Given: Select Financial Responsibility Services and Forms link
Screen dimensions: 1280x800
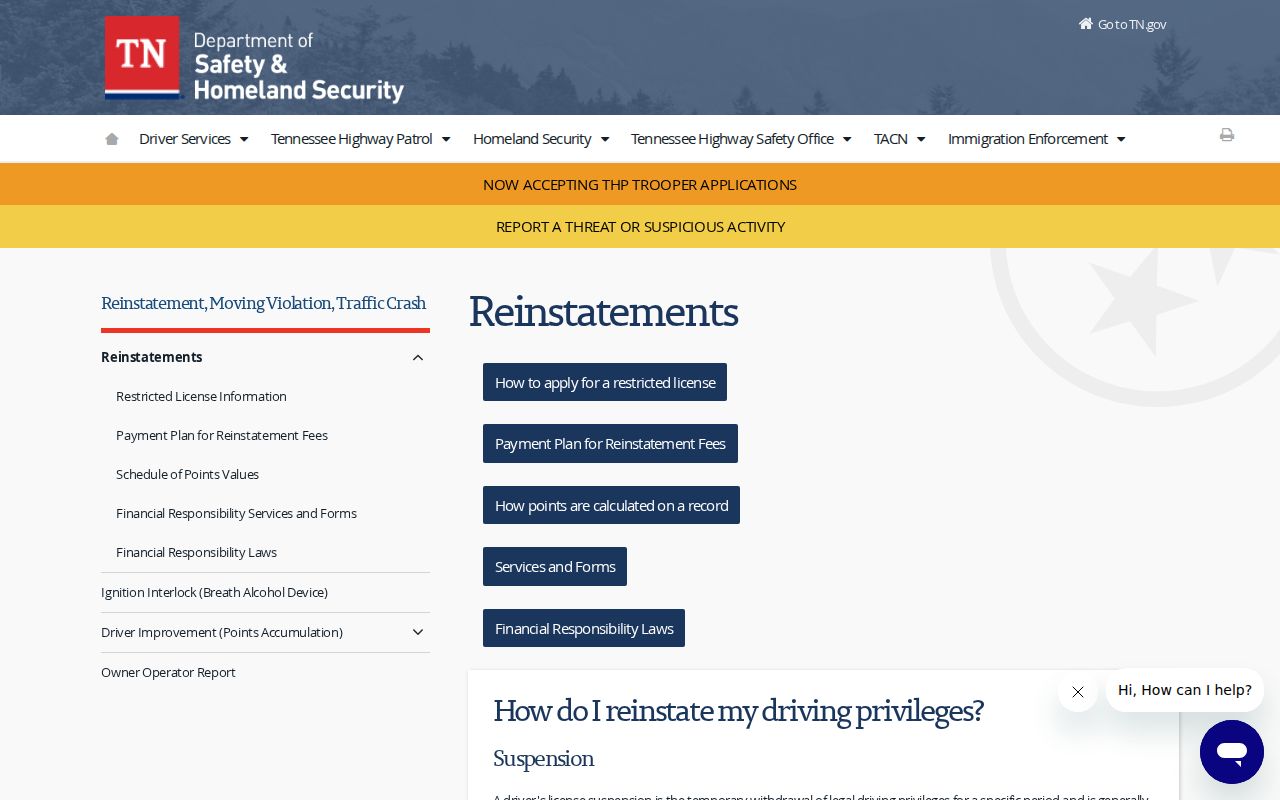Looking at the screenshot, I should point(236,514).
